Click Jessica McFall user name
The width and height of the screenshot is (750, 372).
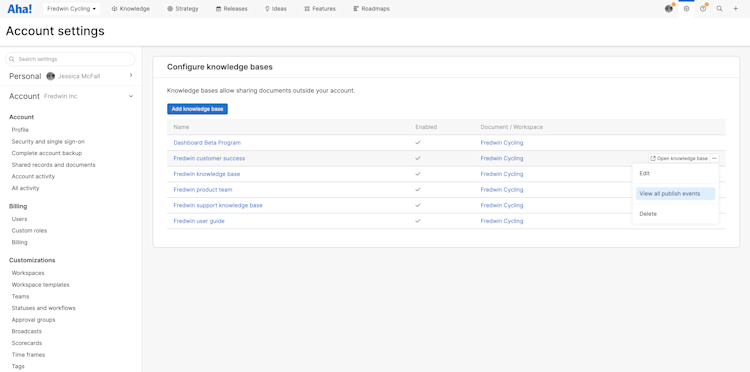point(79,76)
